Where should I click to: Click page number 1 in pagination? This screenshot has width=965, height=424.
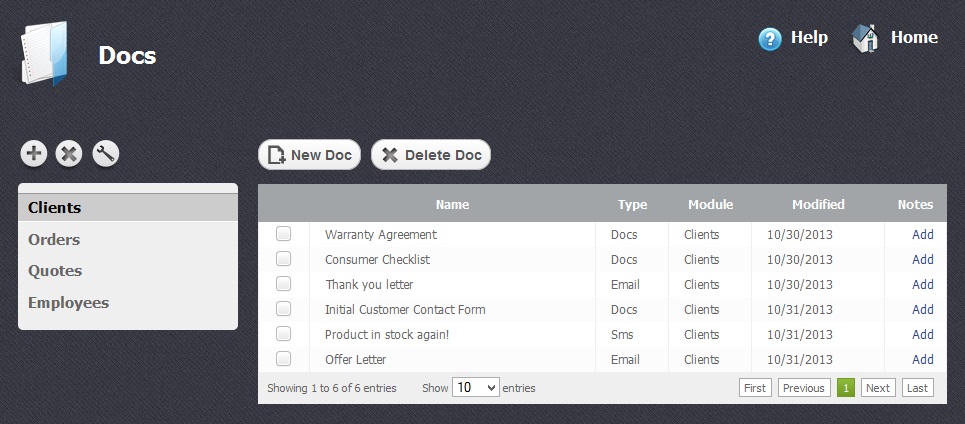coord(845,388)
